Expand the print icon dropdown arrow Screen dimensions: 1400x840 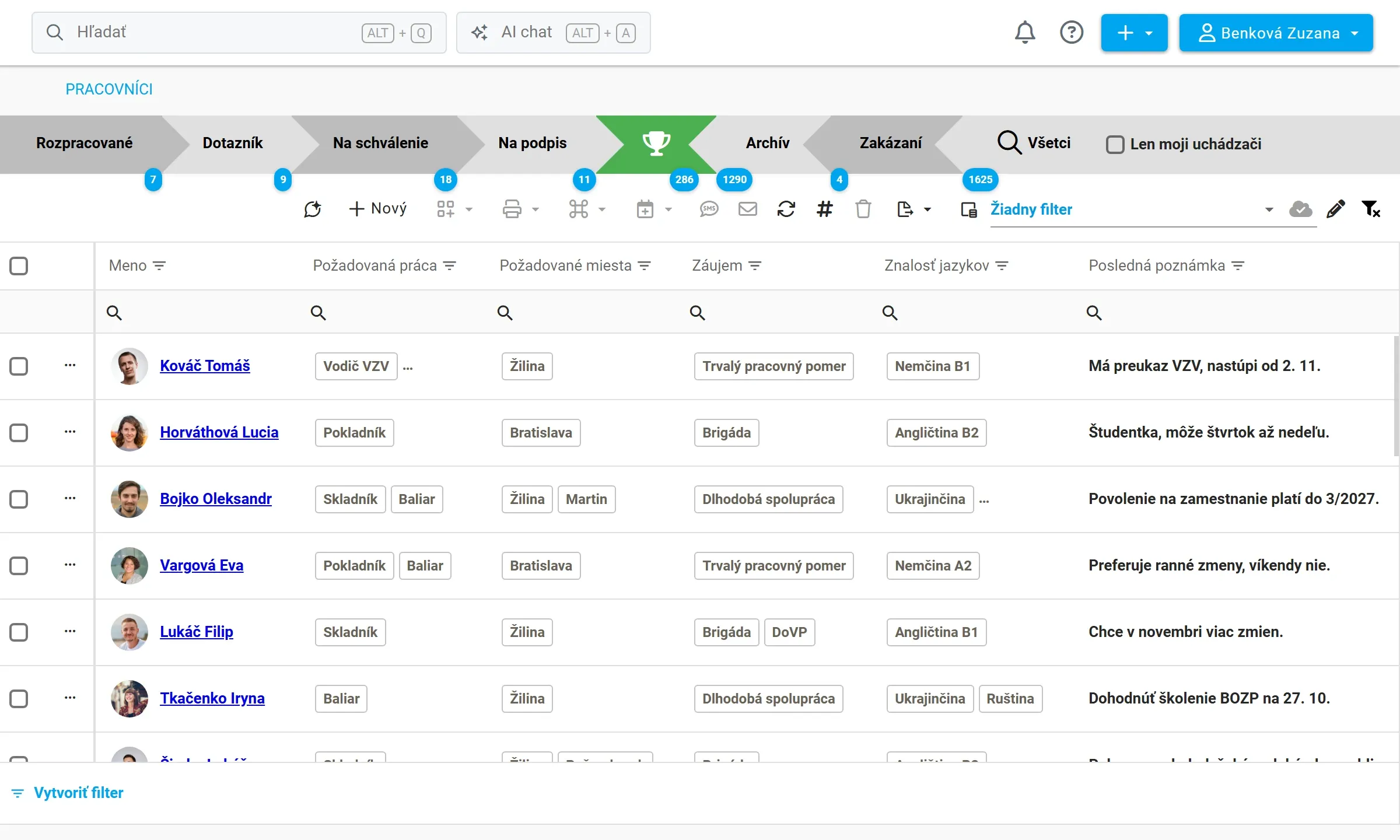(x=535, y=209)
